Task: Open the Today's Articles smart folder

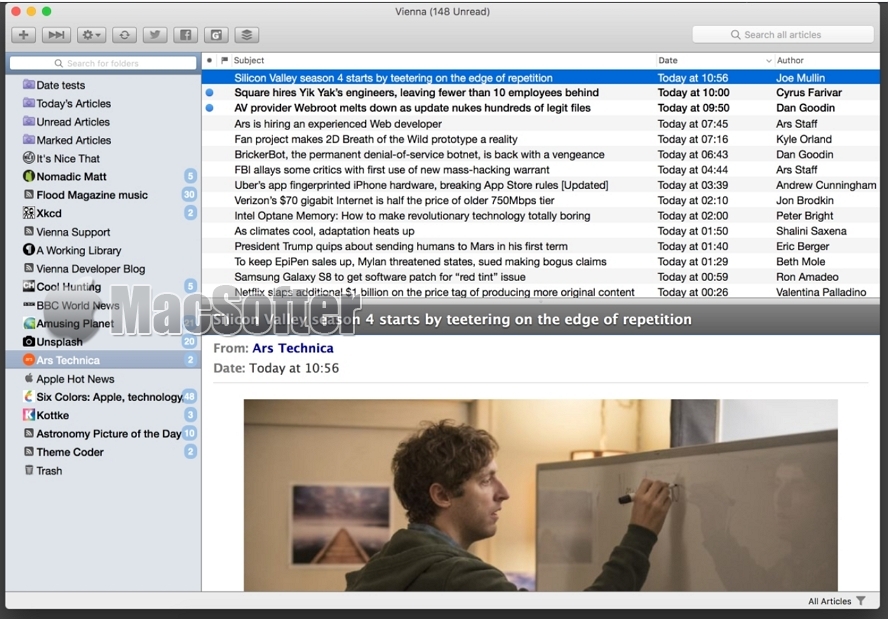Action: coord(103,104)
